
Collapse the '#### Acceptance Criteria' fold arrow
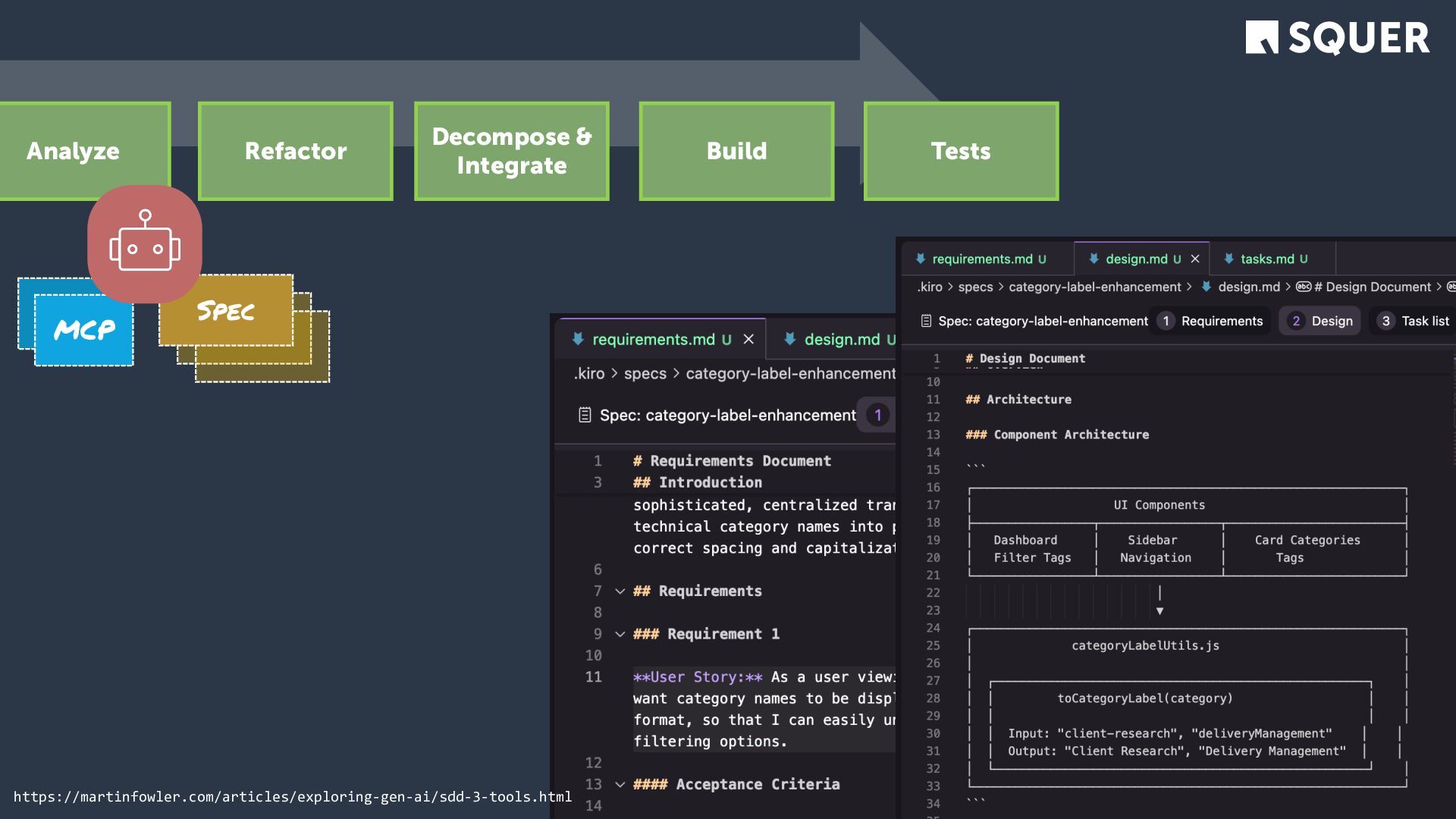[620, 785]
